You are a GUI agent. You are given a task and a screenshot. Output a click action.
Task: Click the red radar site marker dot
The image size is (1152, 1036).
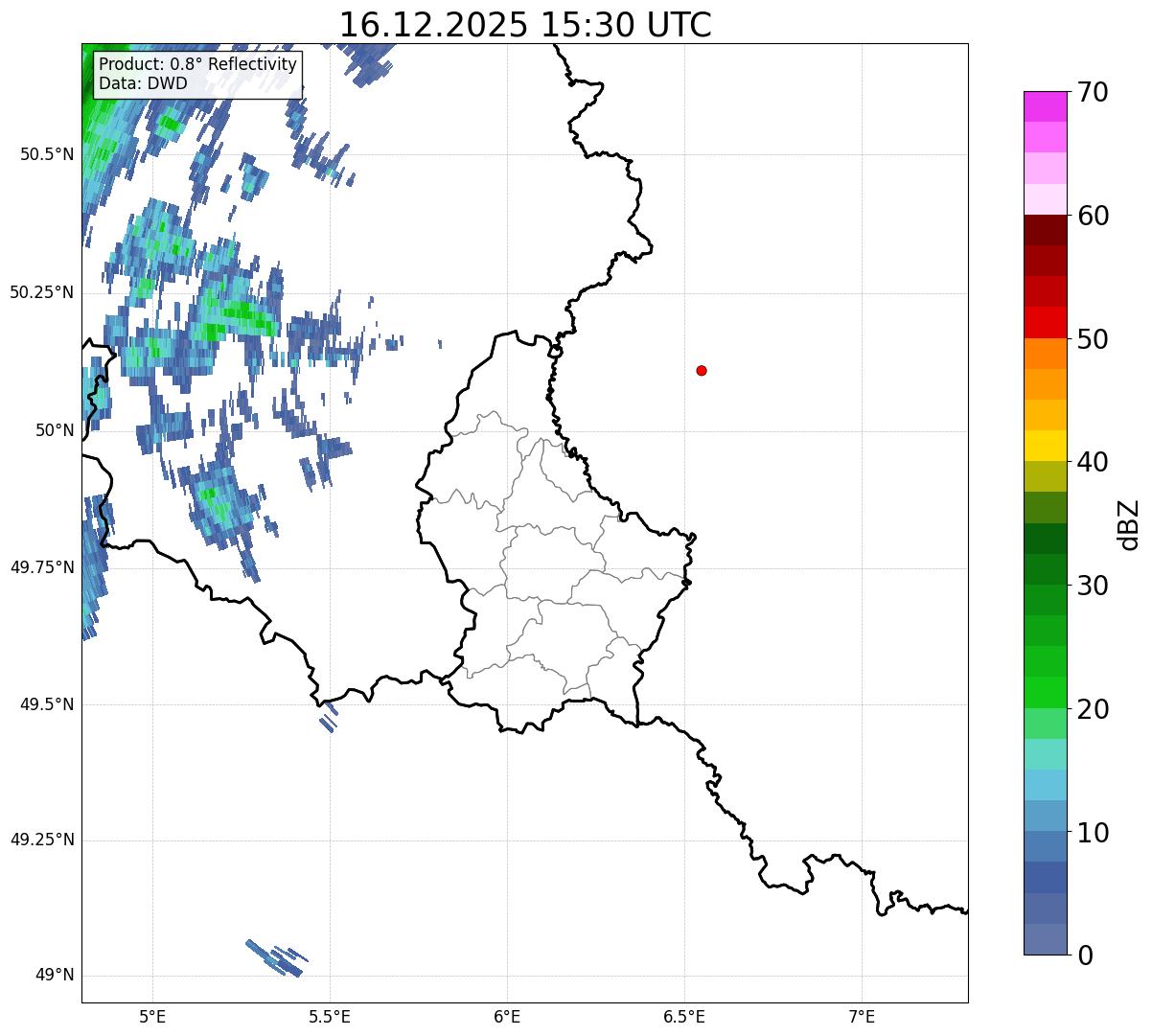702,370
